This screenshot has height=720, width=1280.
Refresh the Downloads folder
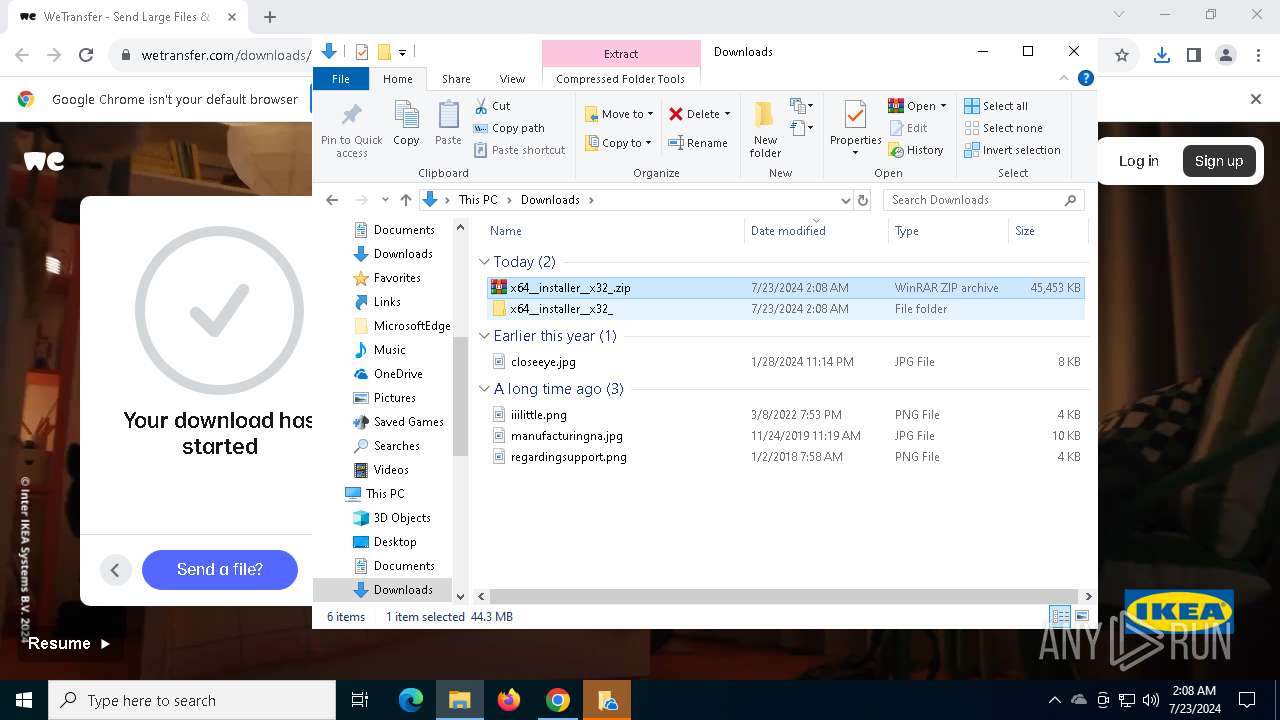863,200
